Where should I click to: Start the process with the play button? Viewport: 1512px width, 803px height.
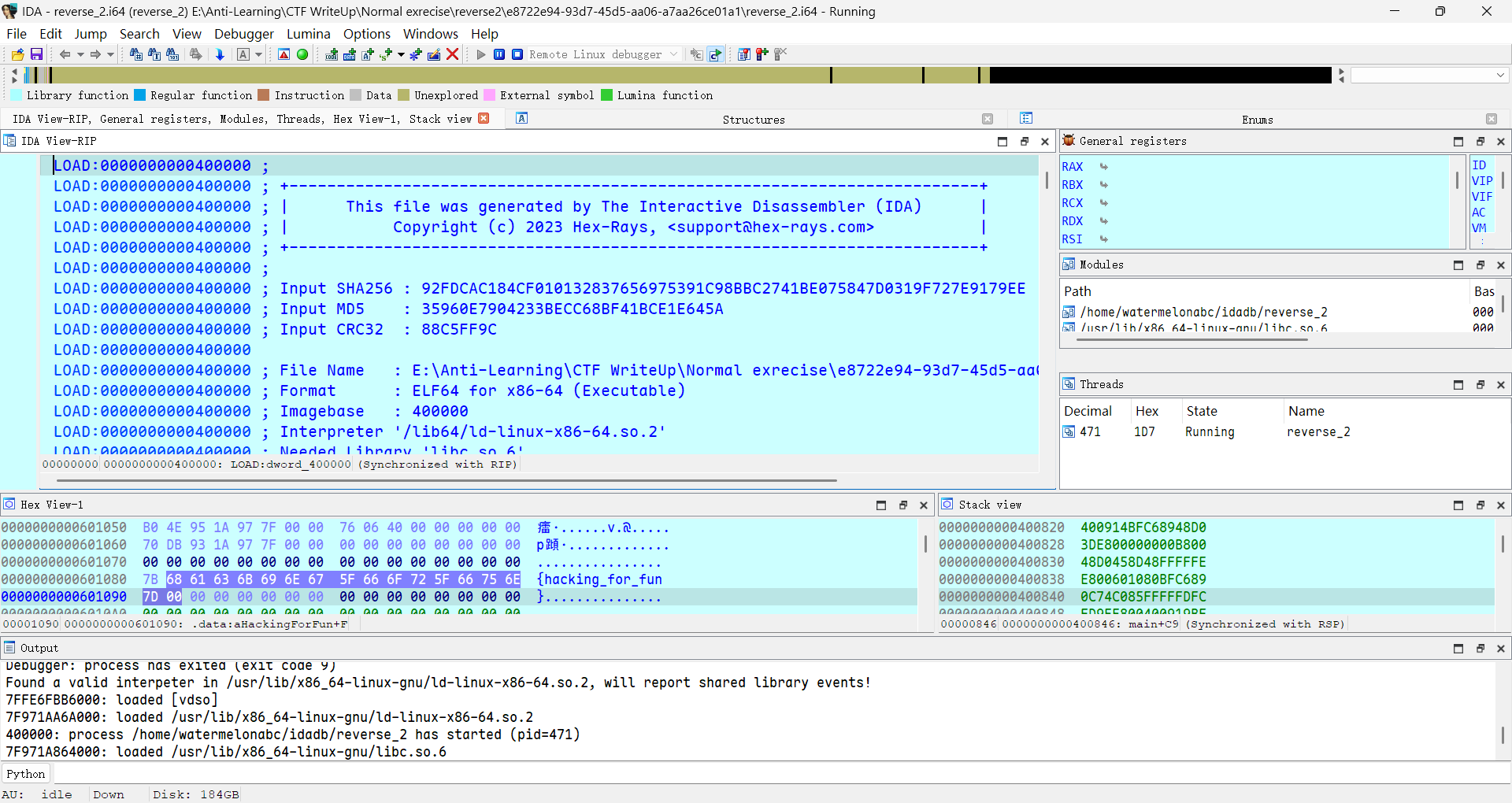click(481, 54)
